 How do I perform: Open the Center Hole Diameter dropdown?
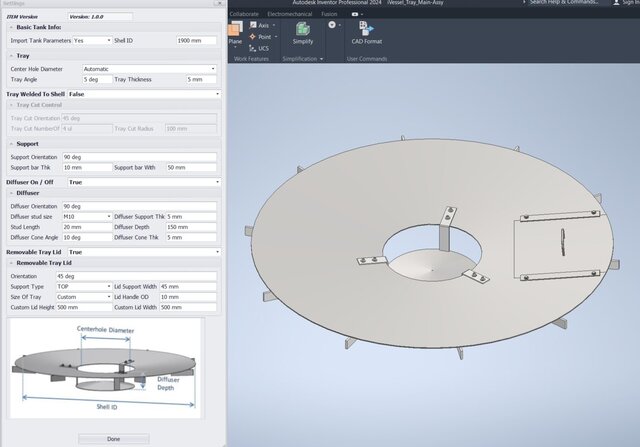[x=150, y=69]
